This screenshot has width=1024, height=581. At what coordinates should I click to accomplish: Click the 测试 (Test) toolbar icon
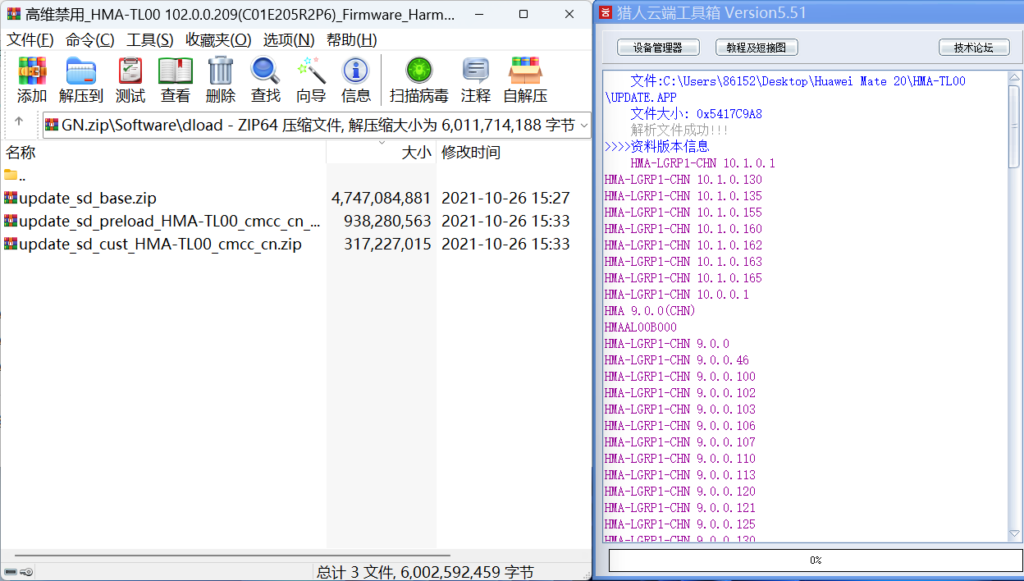coord(130,71)
